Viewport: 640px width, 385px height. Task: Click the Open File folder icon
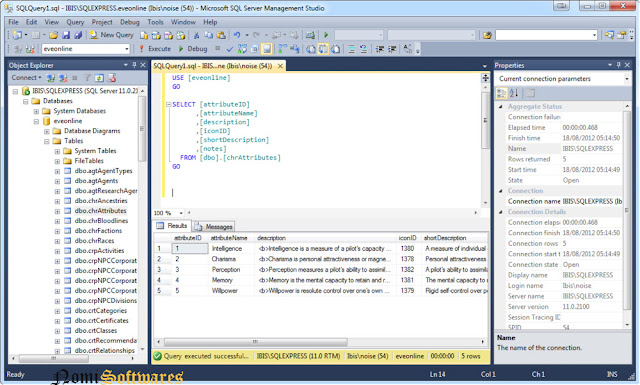[53, 35]
